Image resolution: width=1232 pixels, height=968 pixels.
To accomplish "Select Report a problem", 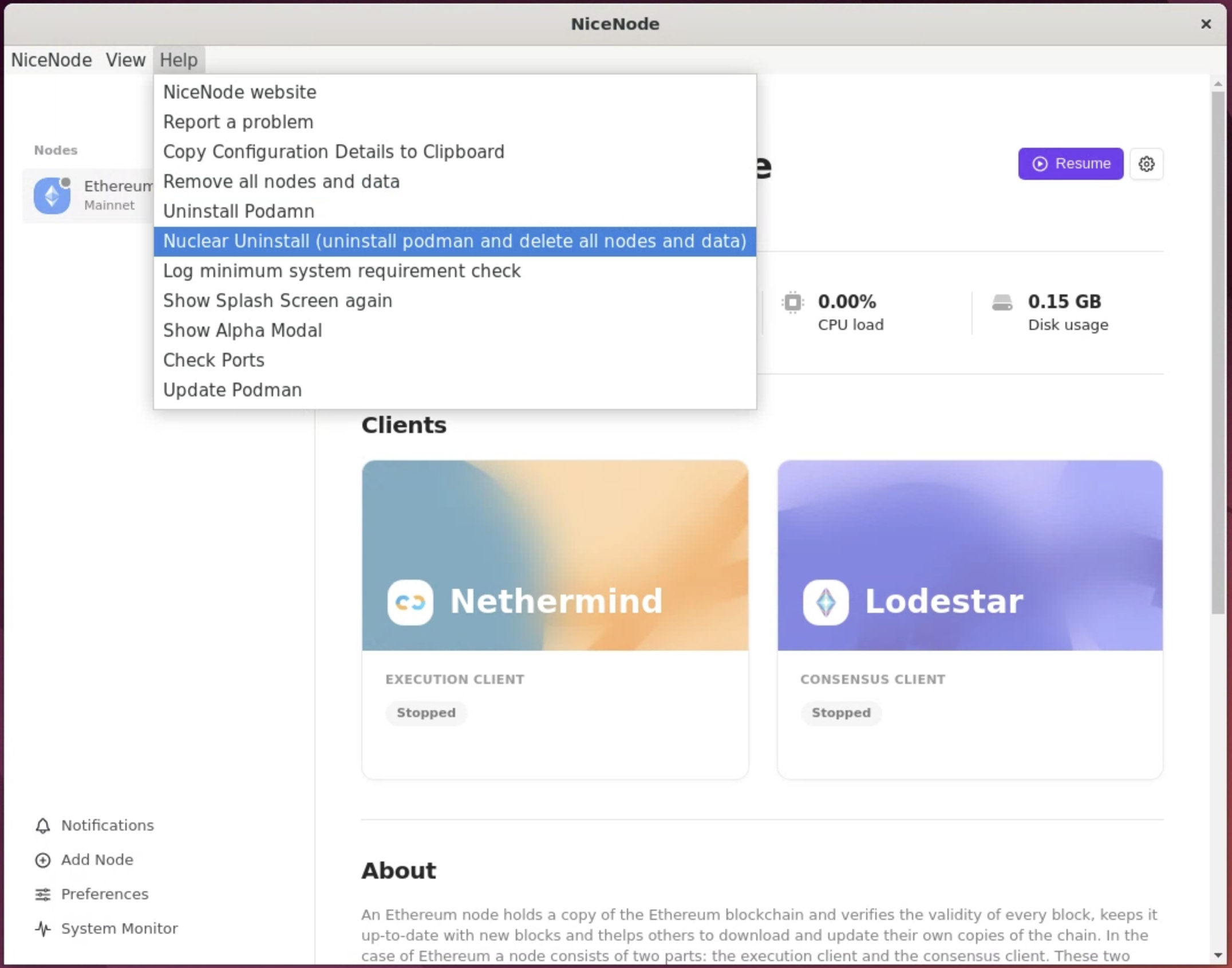I will 455,122.
